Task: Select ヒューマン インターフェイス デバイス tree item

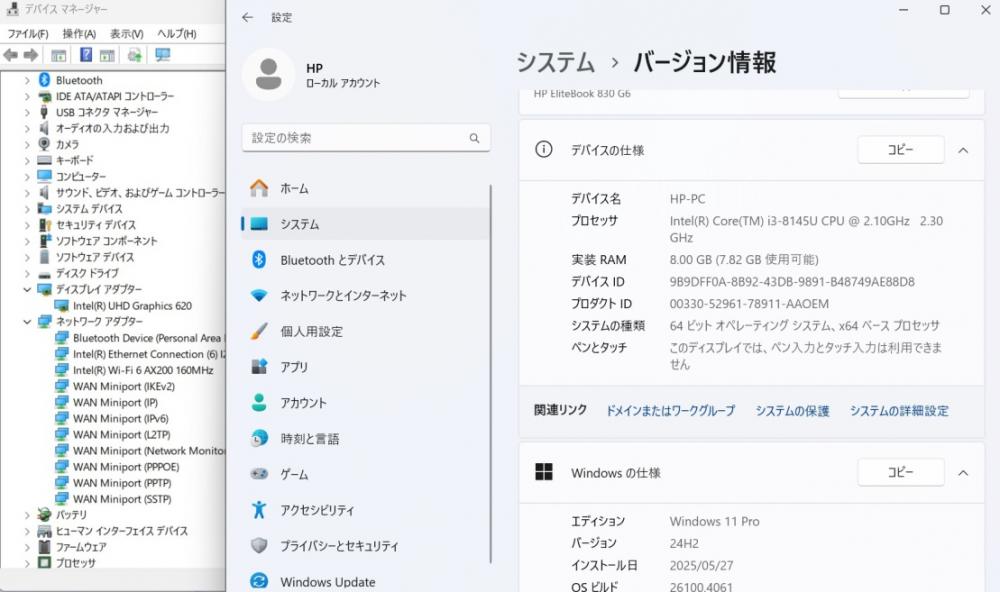Action: [x=122, y=531]
